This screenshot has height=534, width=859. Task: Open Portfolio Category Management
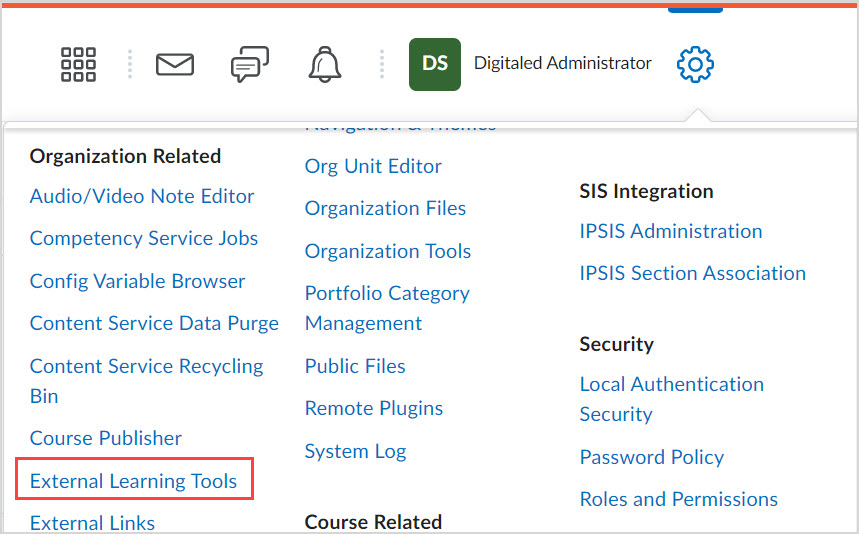tap(387, 308)
